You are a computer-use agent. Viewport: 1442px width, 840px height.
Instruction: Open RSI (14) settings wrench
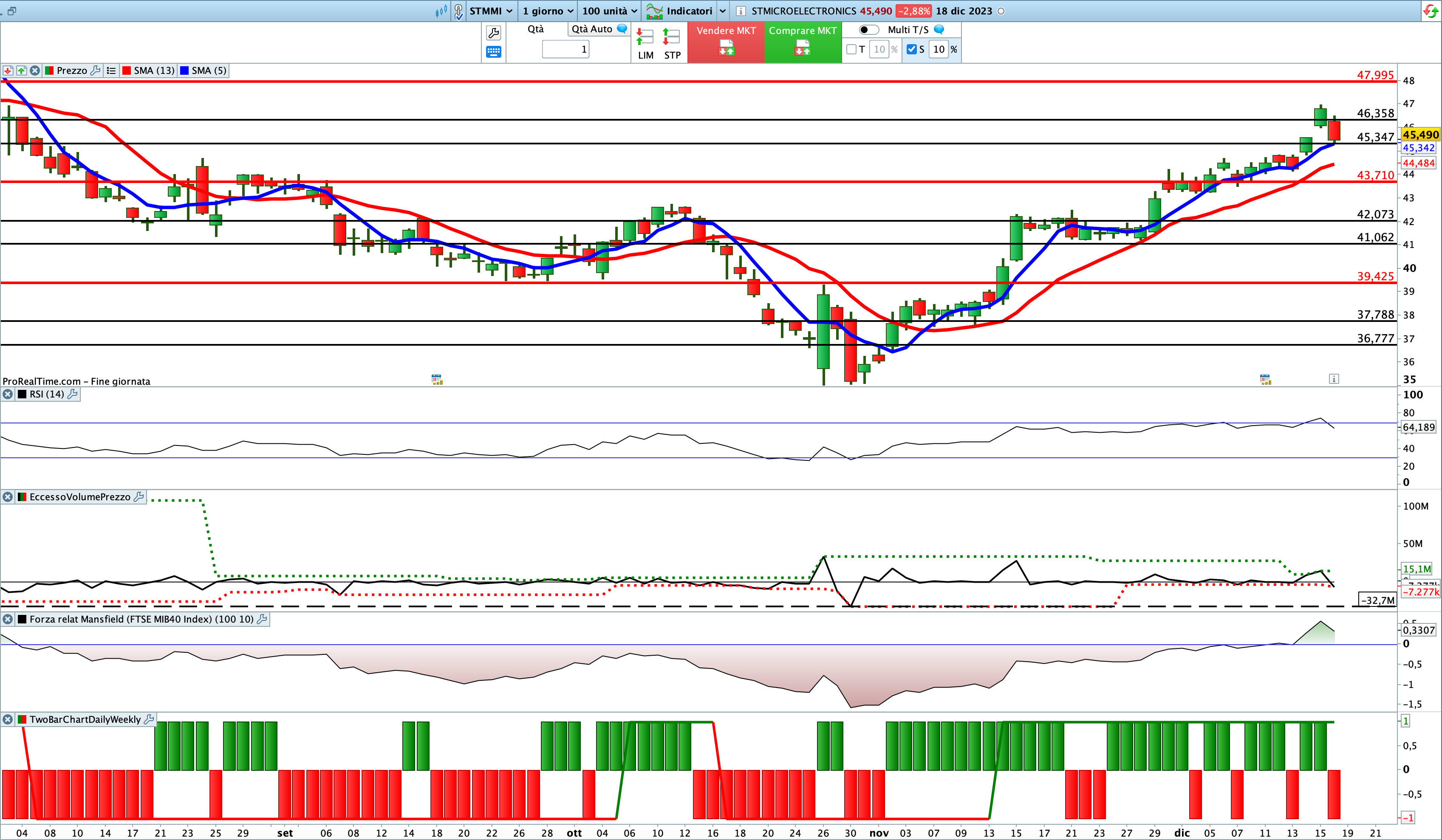pos(72,394)
